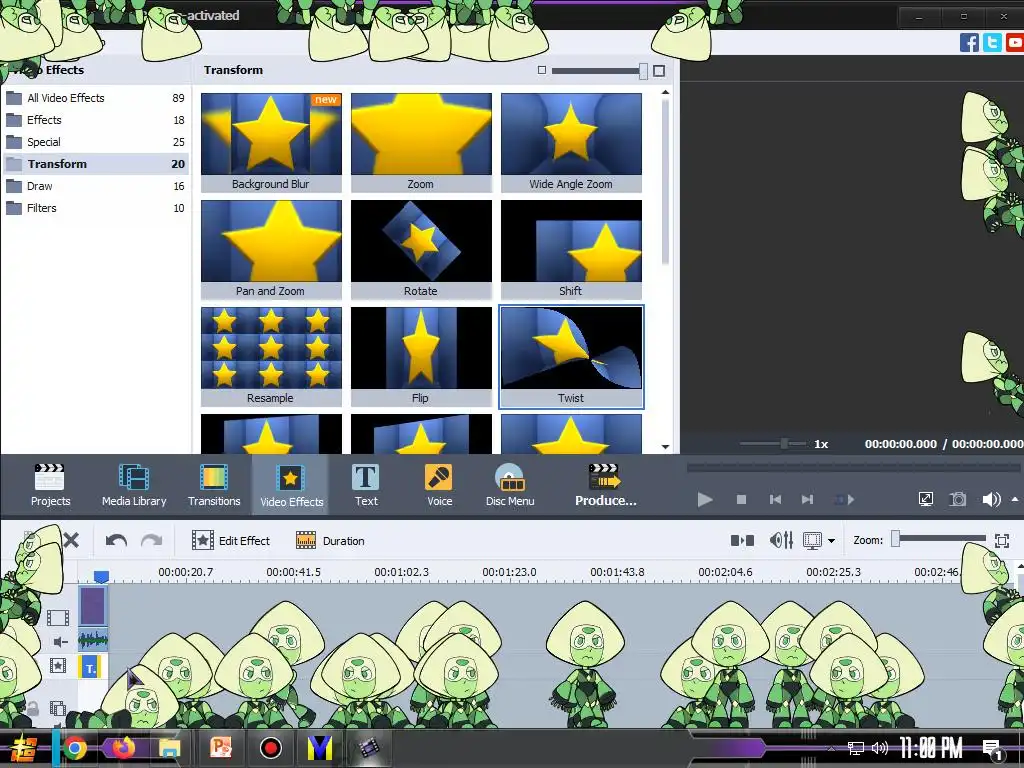This screenshot has height=768, width=1024.
Task: Click Edit Effect button
Action: (x=231, y=541)
